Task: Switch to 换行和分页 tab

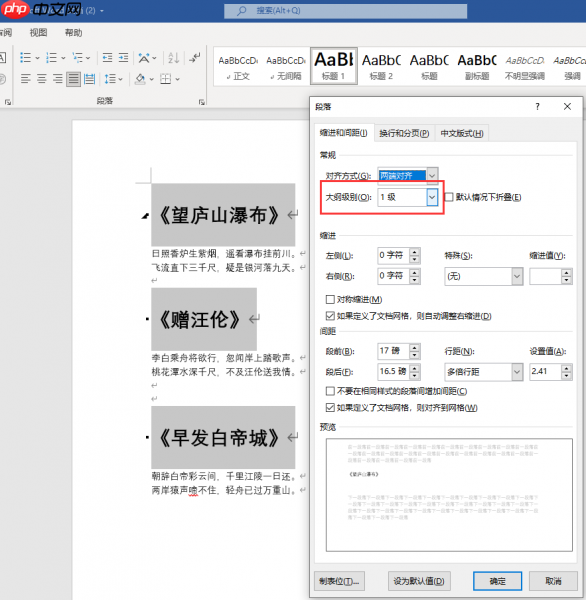Action: coord(404,134)
